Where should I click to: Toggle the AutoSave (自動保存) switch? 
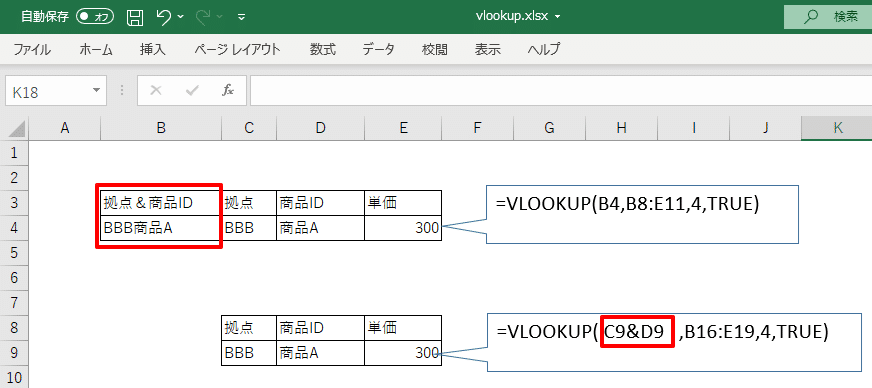coord(95,17)
